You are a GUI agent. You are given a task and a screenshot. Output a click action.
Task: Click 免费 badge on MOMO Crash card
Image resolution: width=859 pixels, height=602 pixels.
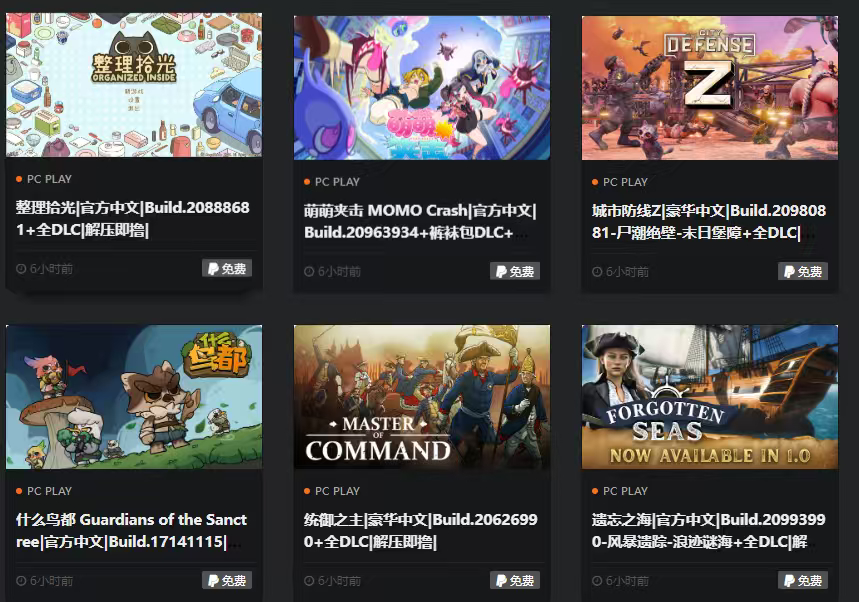click(515, 271)
